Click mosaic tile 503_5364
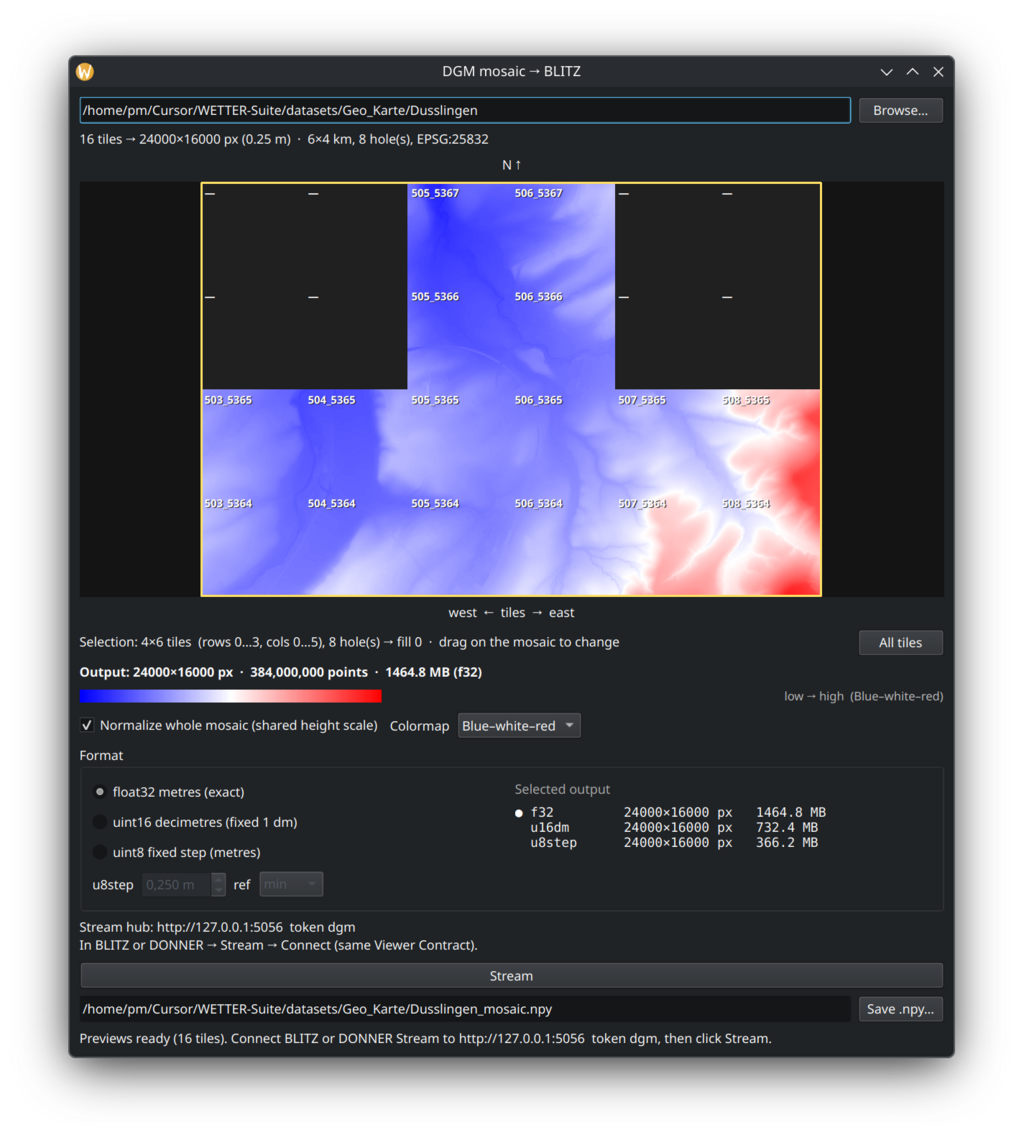The image size is (1024, 1140). (x=253, y=544)
